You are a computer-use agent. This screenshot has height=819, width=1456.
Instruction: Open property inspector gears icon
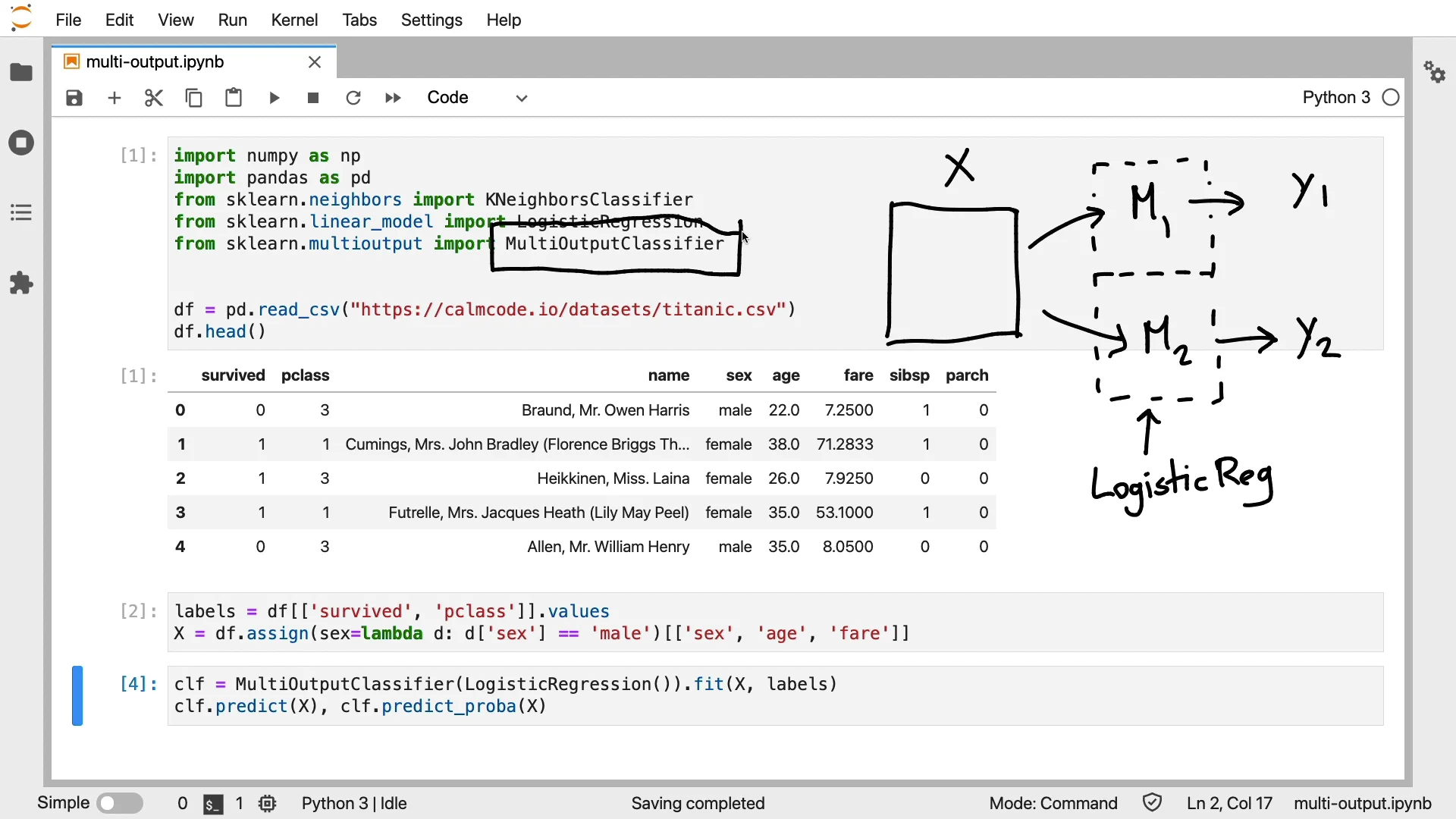1435,73
